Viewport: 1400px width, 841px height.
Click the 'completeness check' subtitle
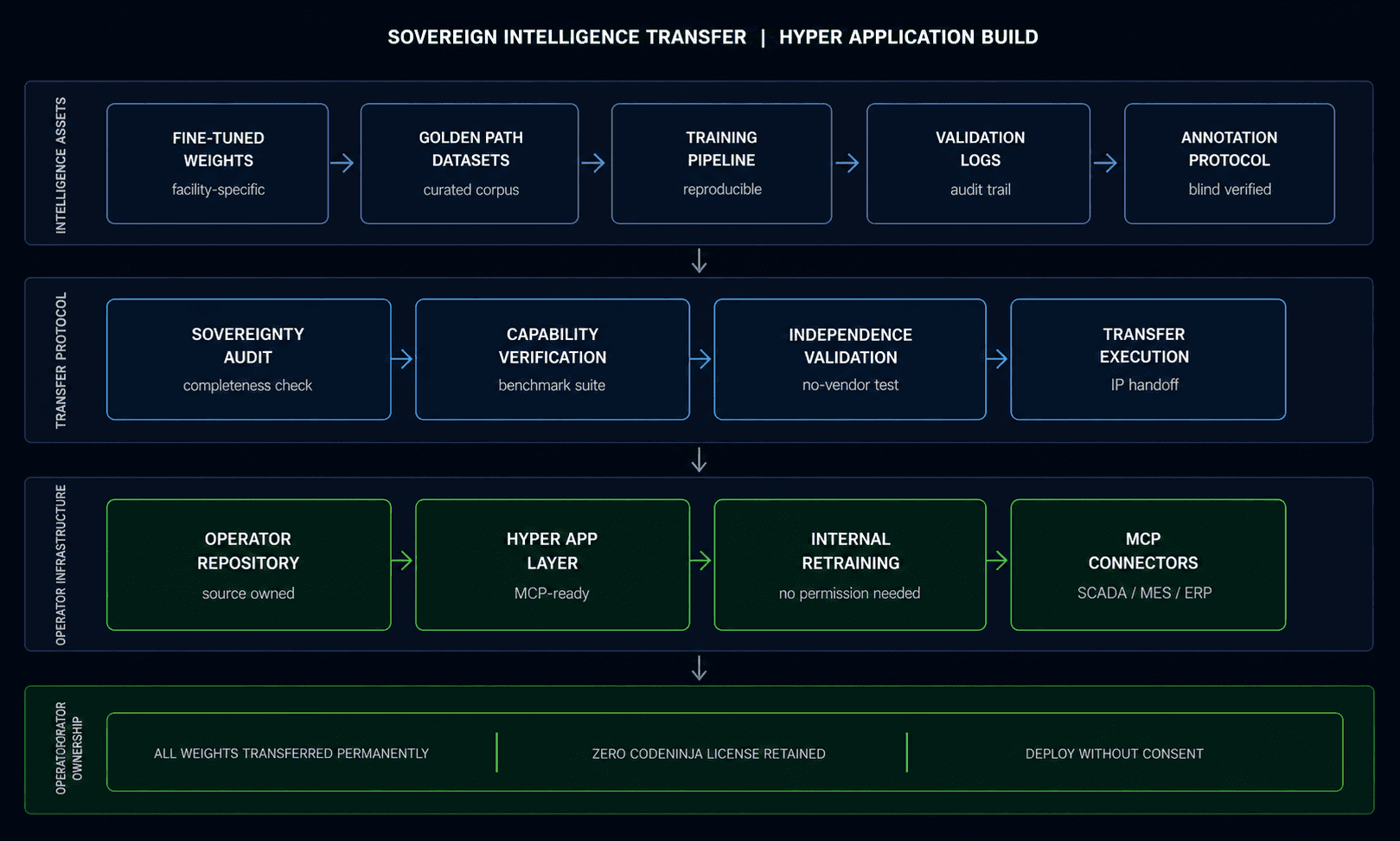tap(247, 385)
